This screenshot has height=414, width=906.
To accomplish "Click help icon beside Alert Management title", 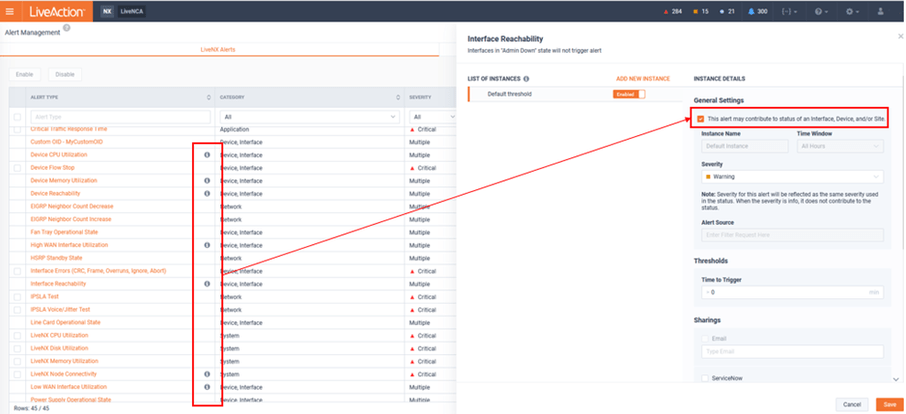I will click(66, 28).
